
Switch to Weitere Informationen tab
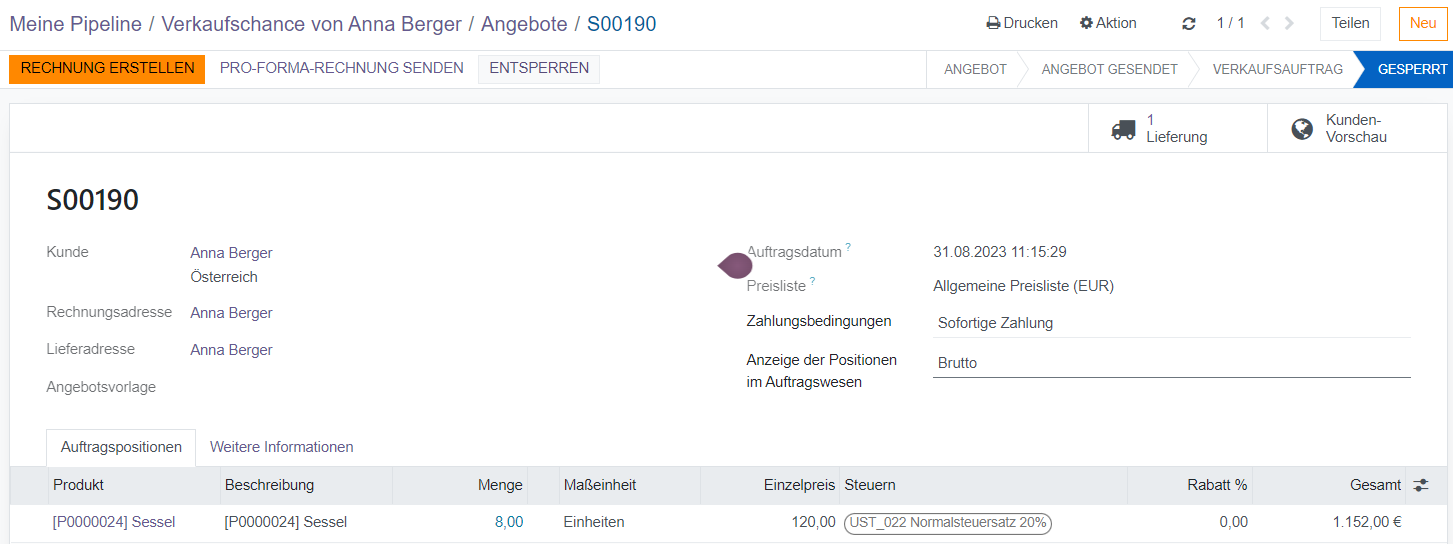click(x=281, y=447)
